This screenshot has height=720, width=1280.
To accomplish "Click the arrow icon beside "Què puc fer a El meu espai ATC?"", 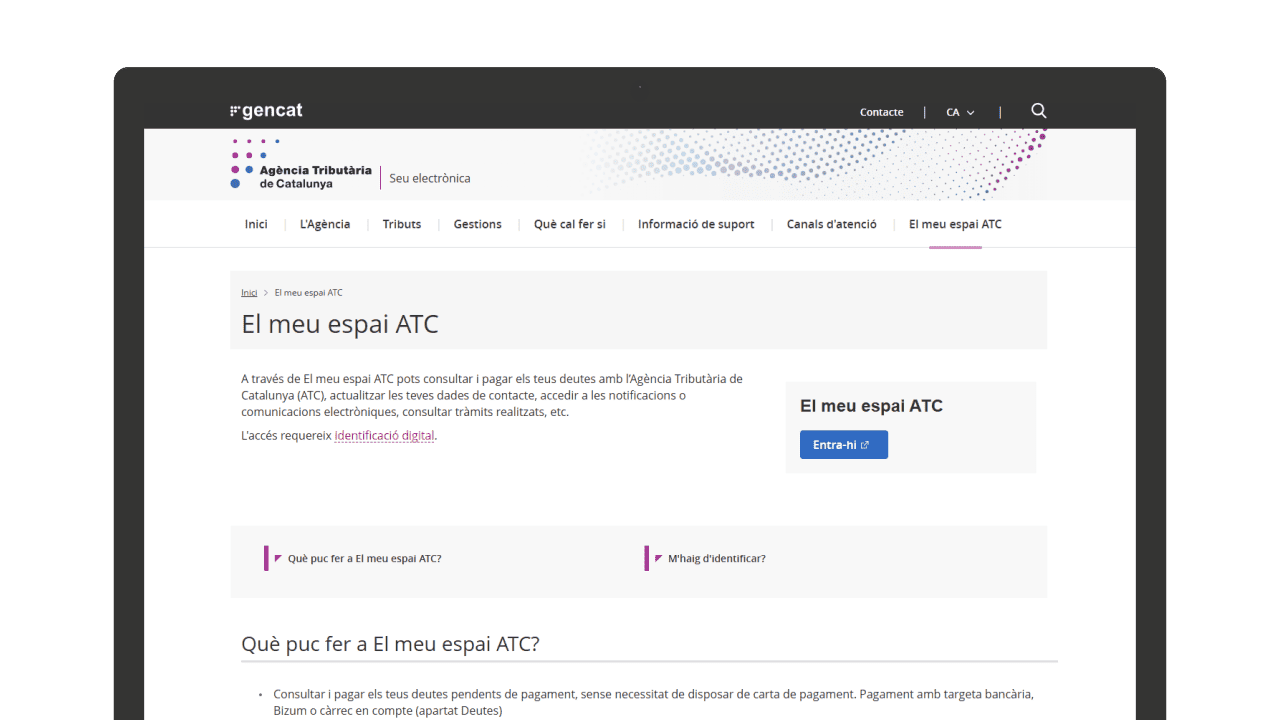I will click(278, 558).
